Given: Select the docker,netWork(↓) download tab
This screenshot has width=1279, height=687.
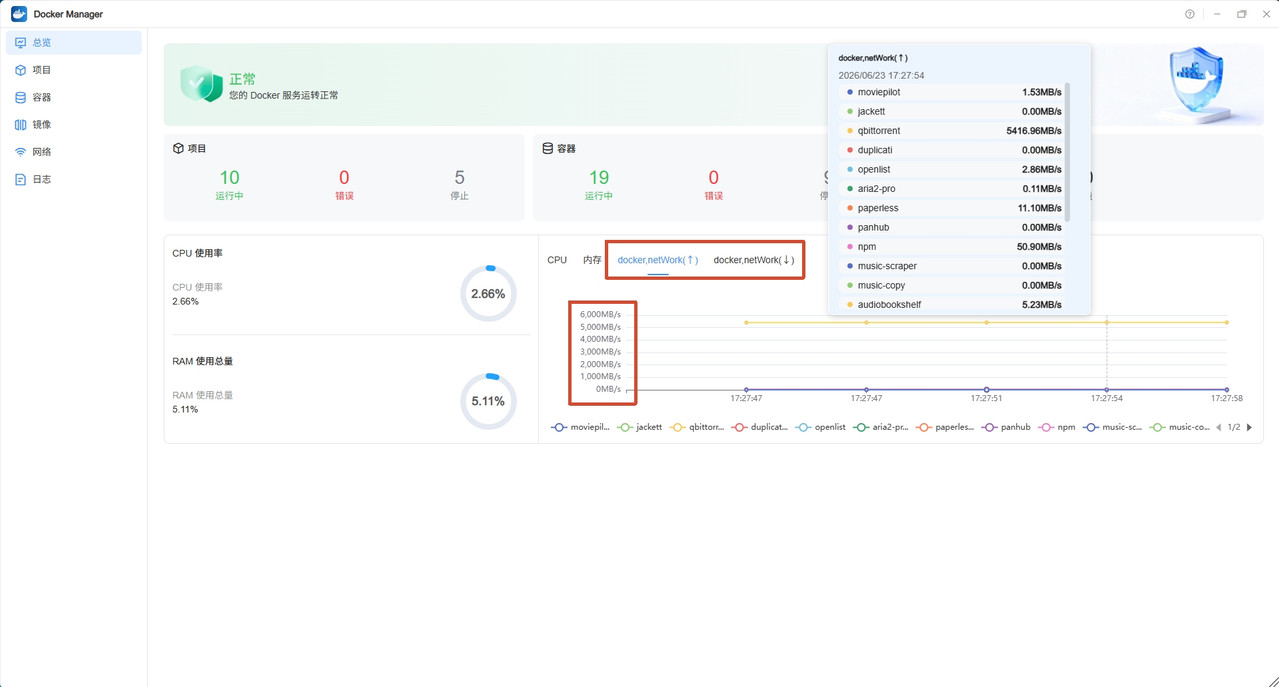Looking at the screenshot, I should click(754, 260).
